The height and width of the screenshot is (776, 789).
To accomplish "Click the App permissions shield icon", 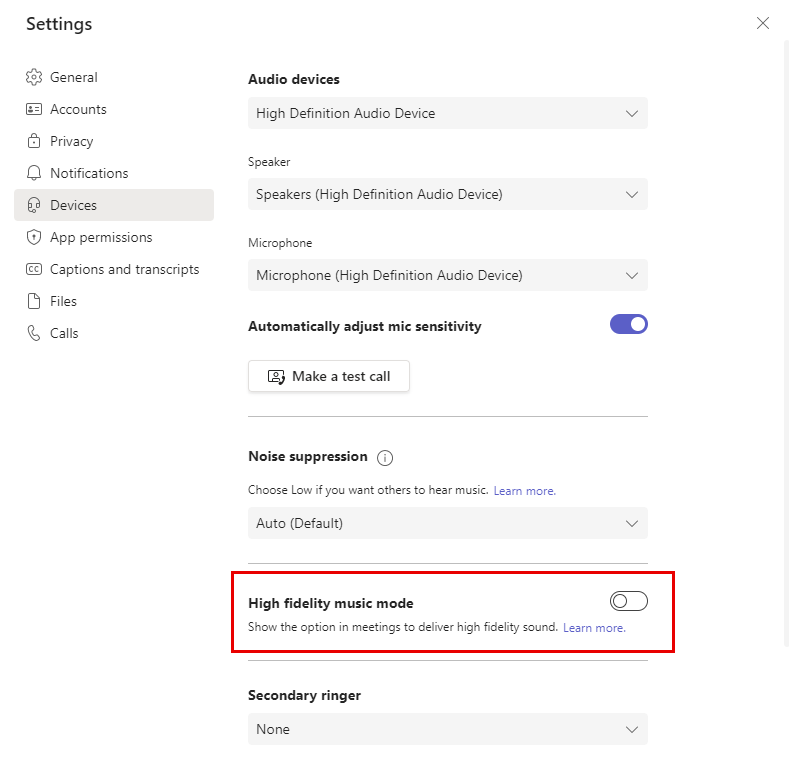I will coord(34,237).
